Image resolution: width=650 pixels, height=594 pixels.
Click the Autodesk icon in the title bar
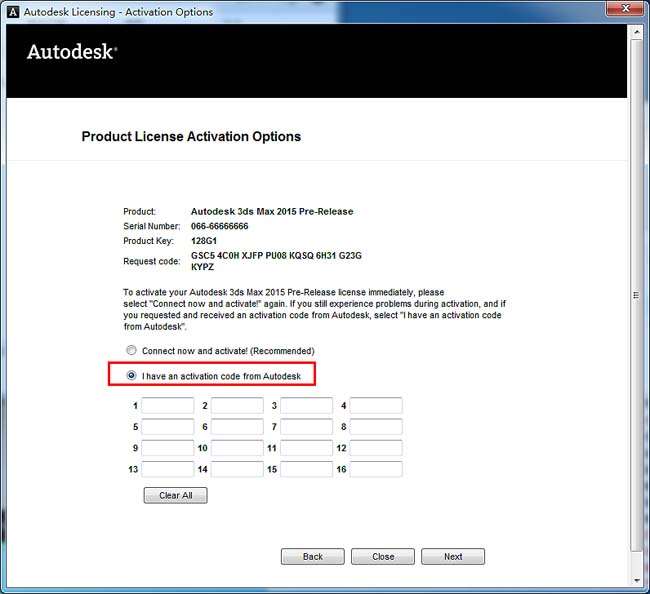(x=12, y=12)
